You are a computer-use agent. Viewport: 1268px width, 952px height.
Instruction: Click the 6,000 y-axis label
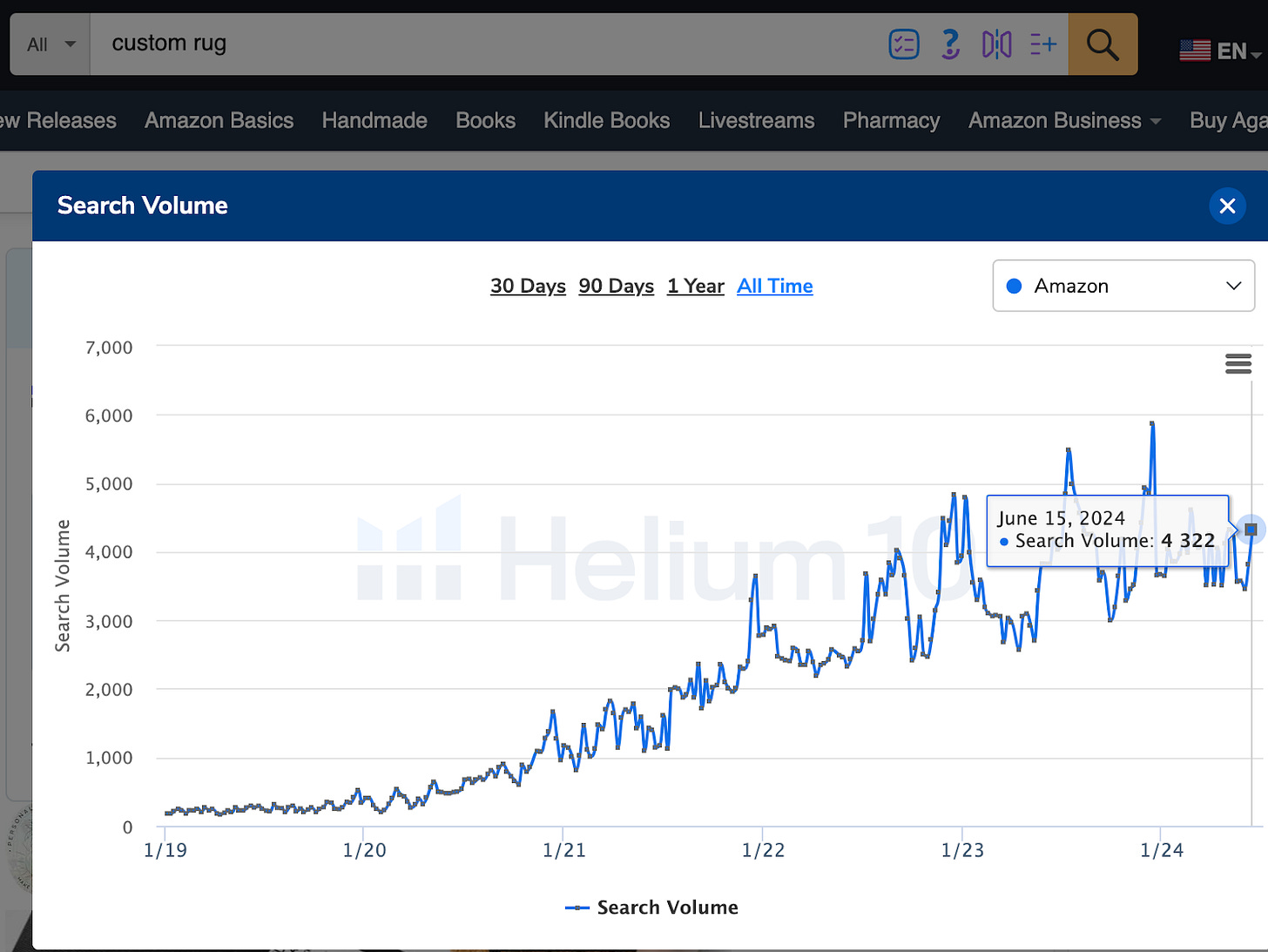point(109,415)
